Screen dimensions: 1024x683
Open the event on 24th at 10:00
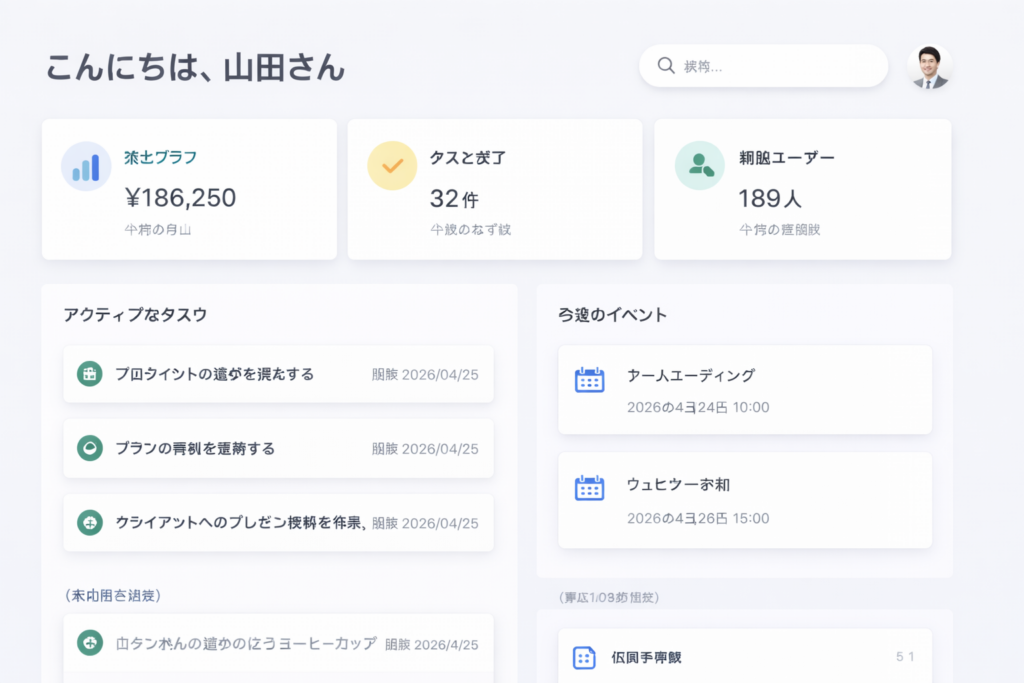(745, 390)
